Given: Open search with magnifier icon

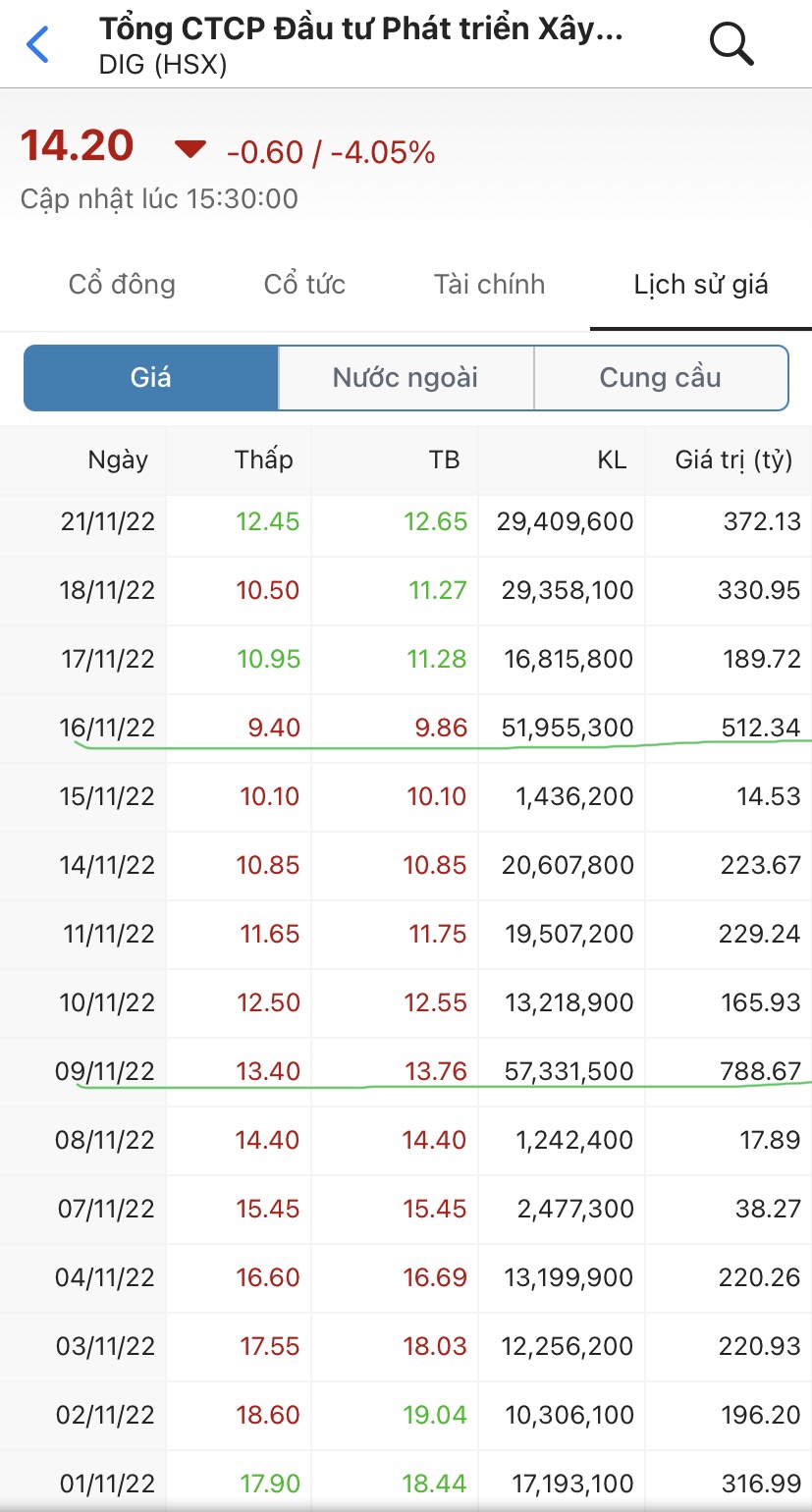Looking at the screenshot, I should pyautogui.click(x=731, y=44).
